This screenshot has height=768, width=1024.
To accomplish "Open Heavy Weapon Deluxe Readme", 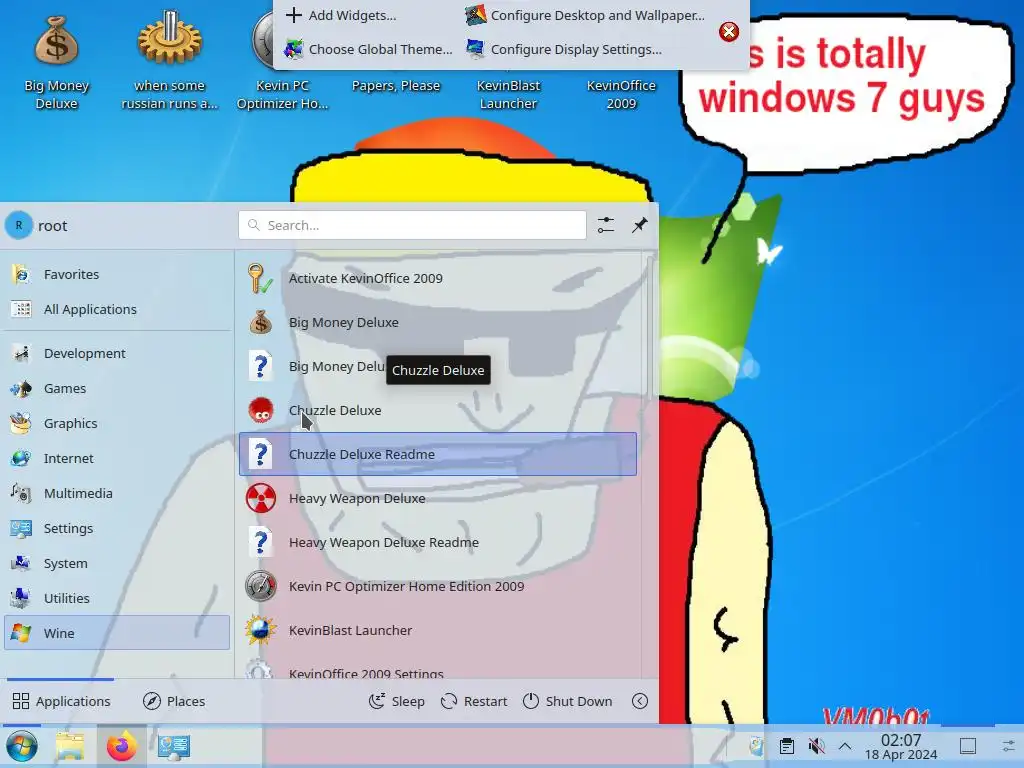I will (438, 542).
